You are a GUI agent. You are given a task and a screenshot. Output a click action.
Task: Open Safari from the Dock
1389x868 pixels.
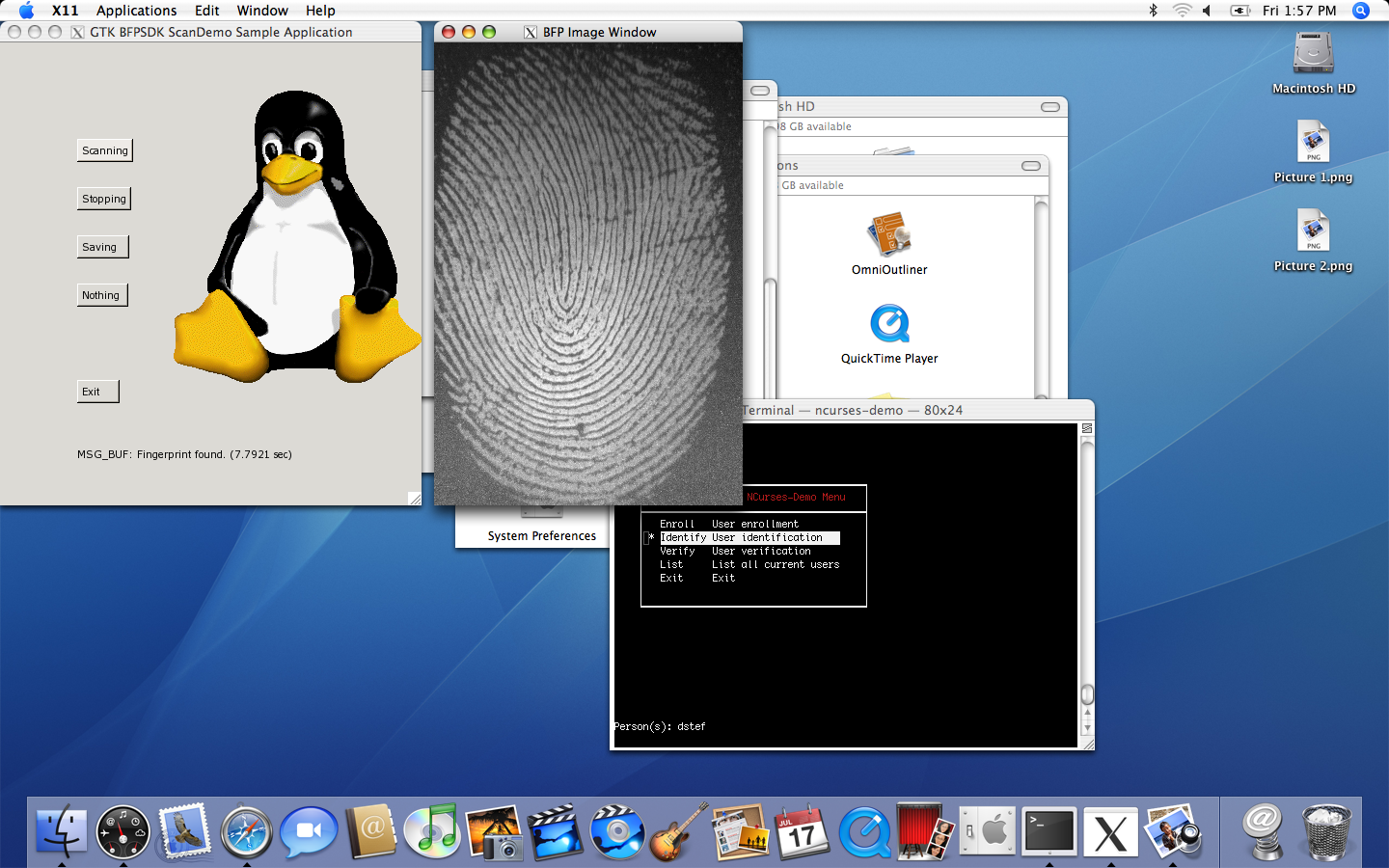246,832
